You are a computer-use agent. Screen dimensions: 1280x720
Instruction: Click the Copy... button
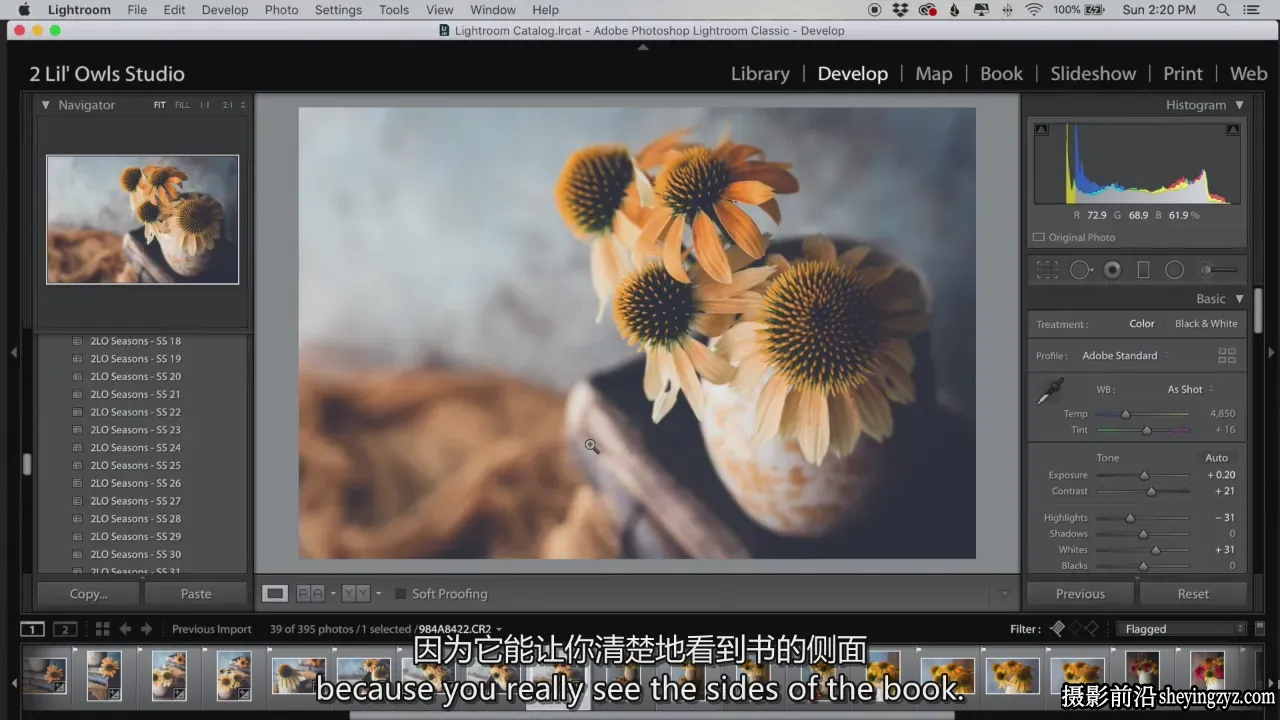88,594
